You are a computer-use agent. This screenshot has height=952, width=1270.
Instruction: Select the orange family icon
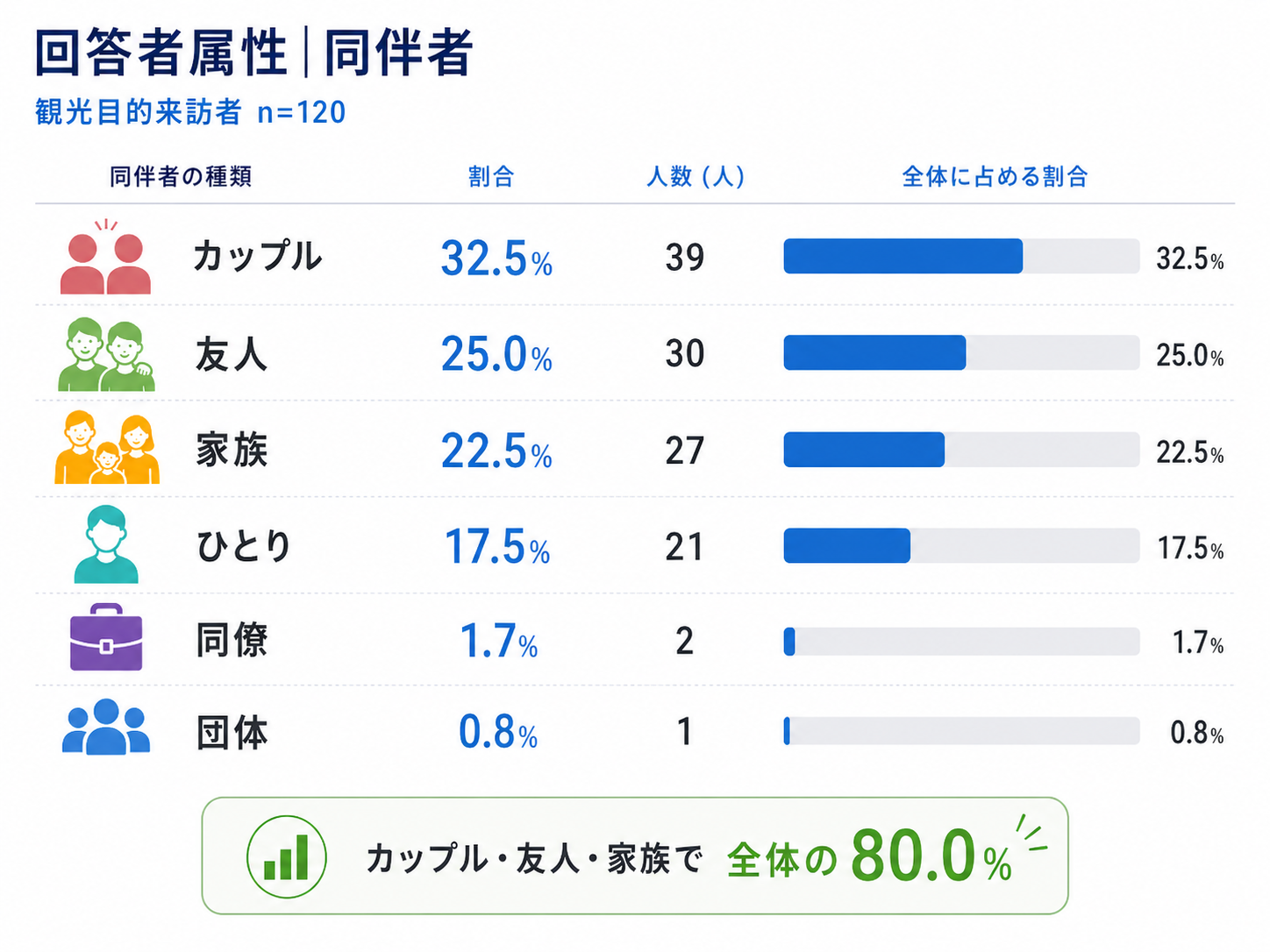107,448
